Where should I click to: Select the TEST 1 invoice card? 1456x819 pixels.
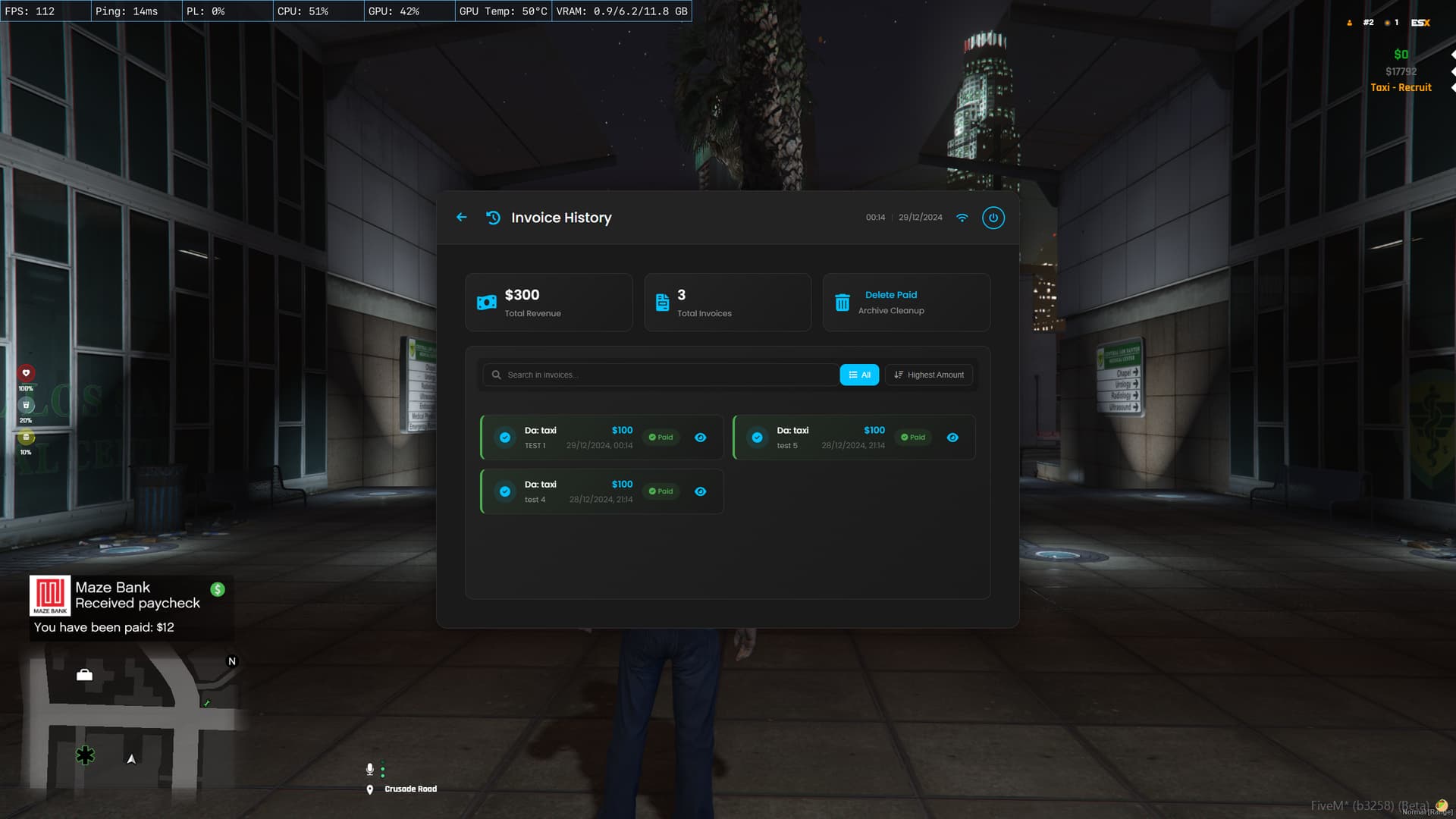(591, 438)
